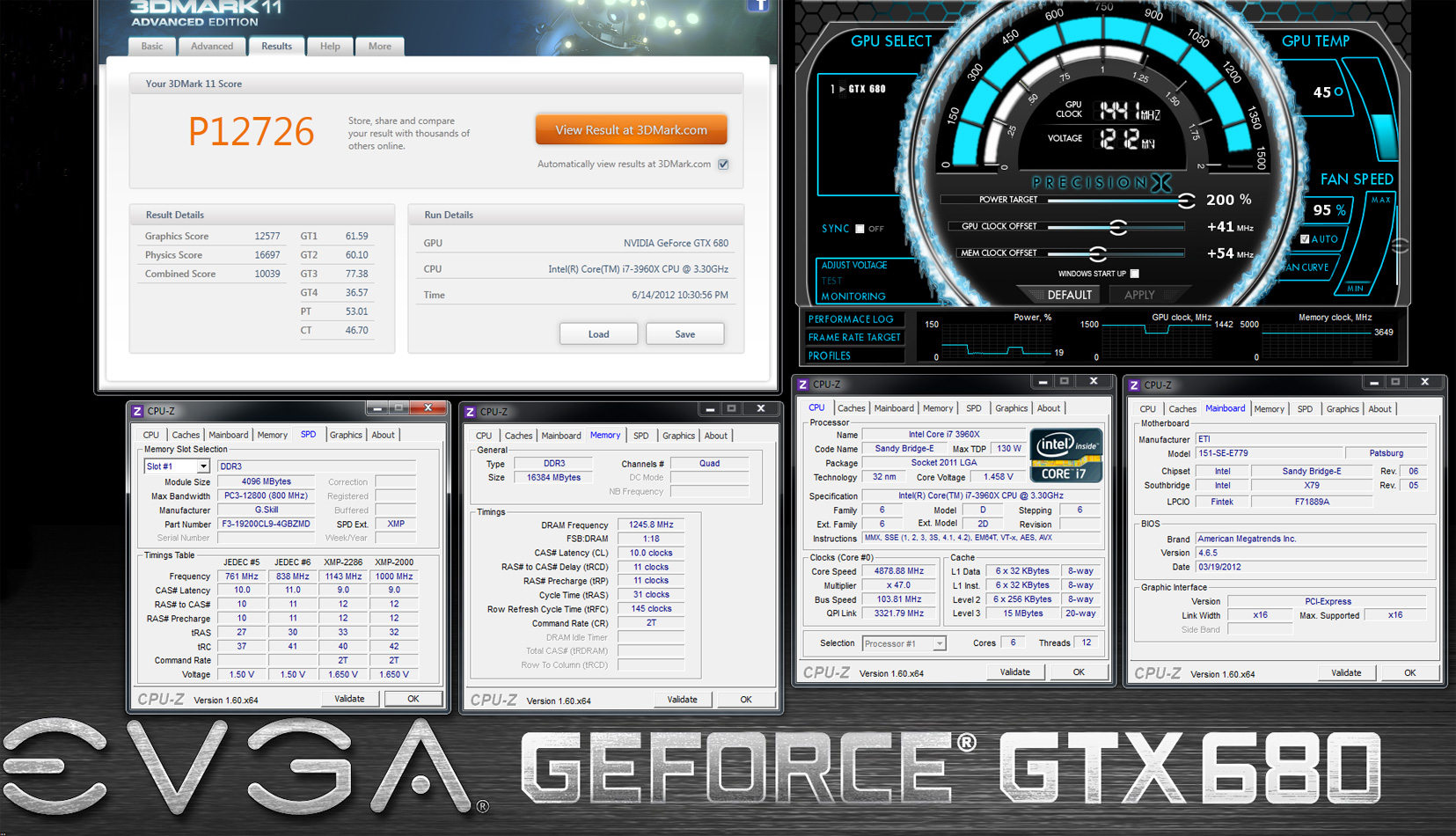Click OK in CPU-Z Memory window
This screenshot has height=836, width=1456.
coord(746,700)
